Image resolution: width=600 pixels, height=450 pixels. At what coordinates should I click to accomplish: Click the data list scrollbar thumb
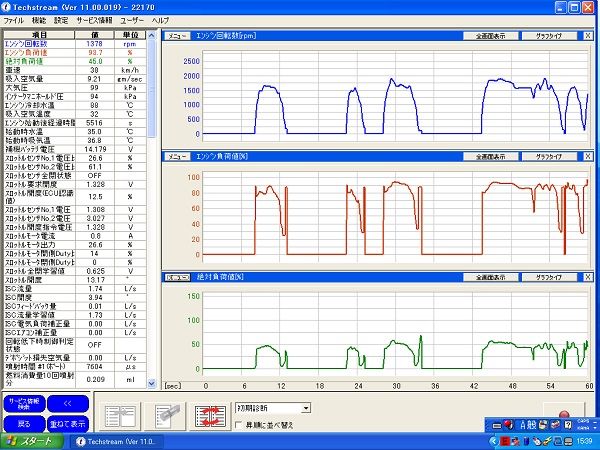[152, 88]
